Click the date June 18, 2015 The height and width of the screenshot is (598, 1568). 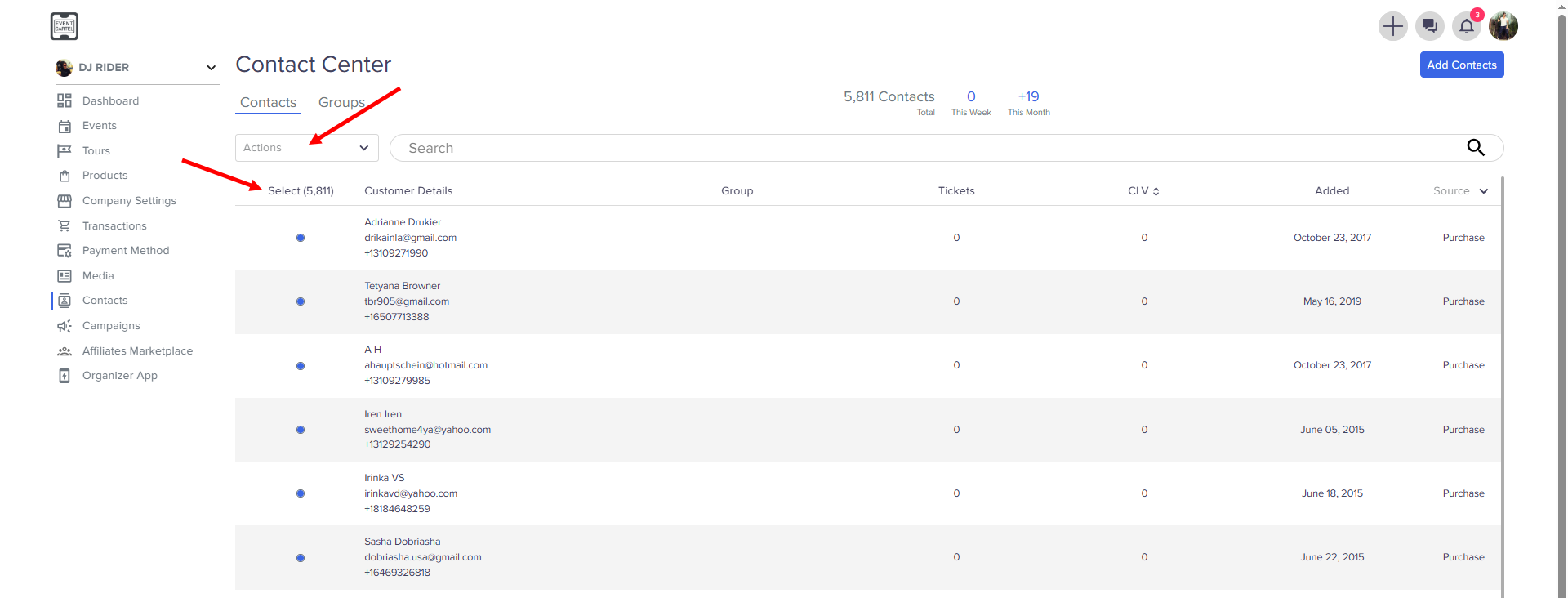[1332, 493]
